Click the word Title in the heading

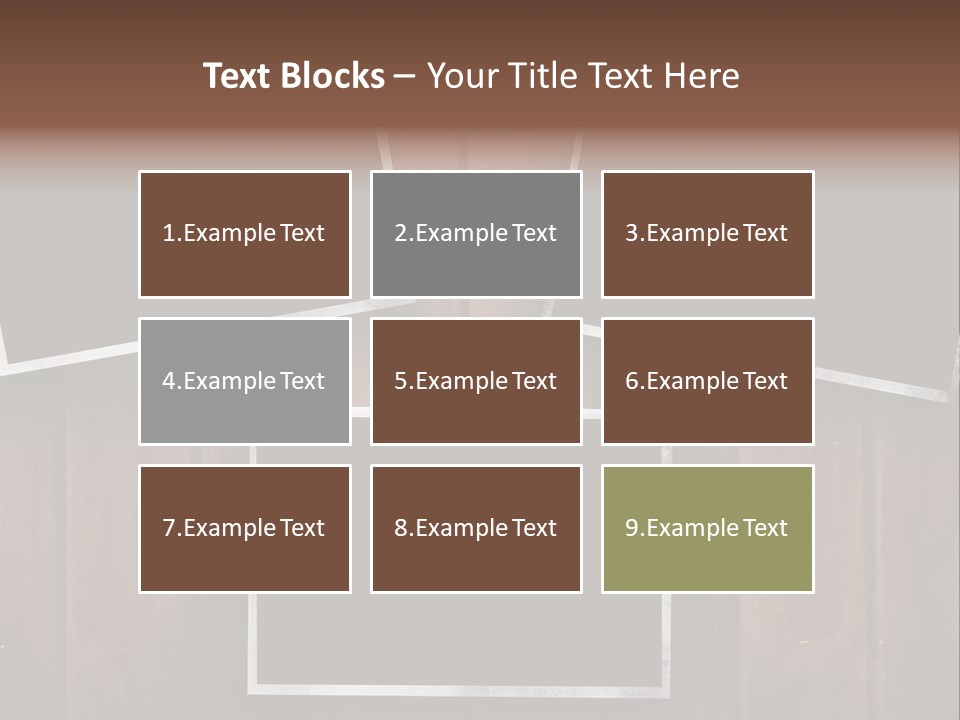(x=546, y=76)
